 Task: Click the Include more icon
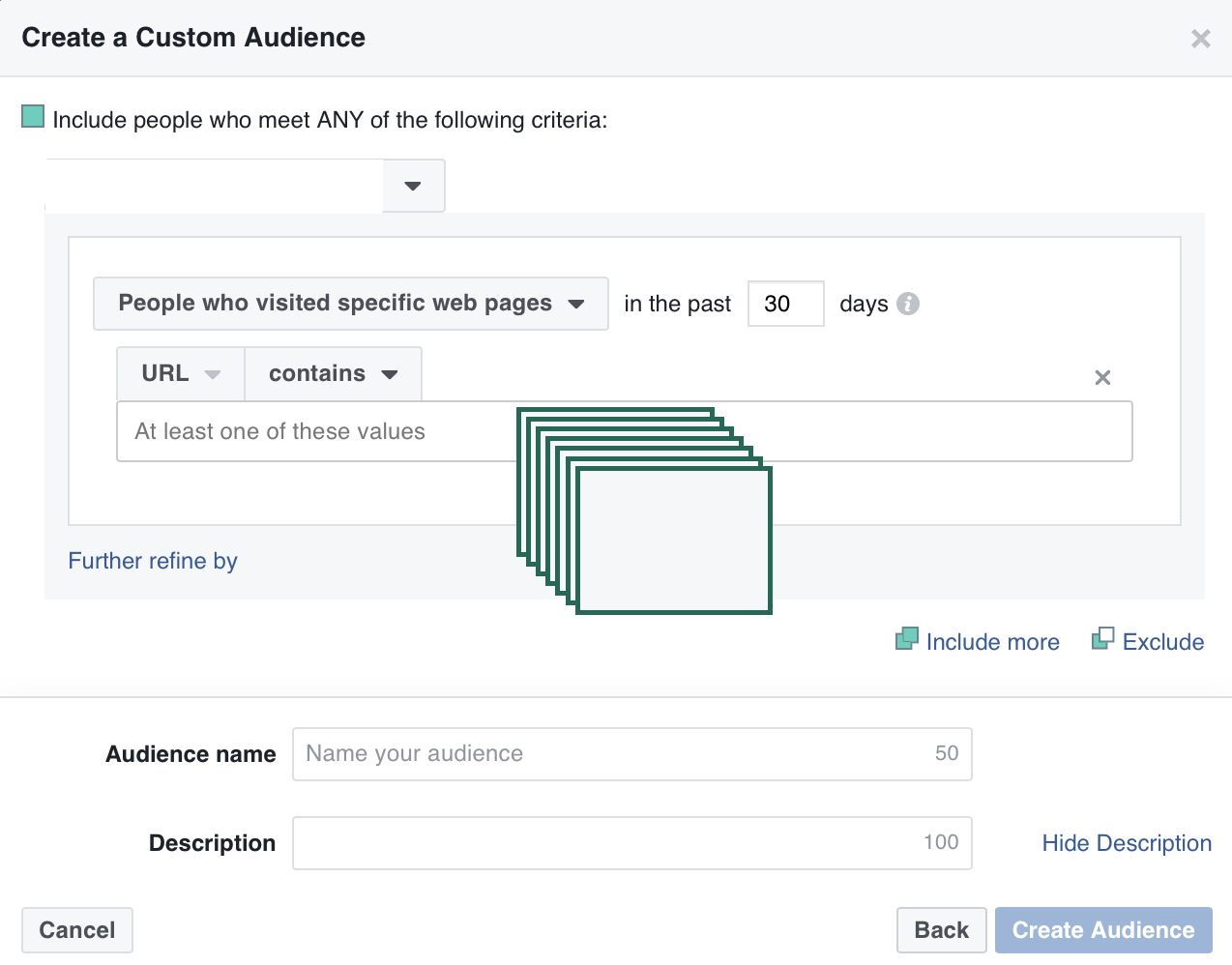(906, 639)
